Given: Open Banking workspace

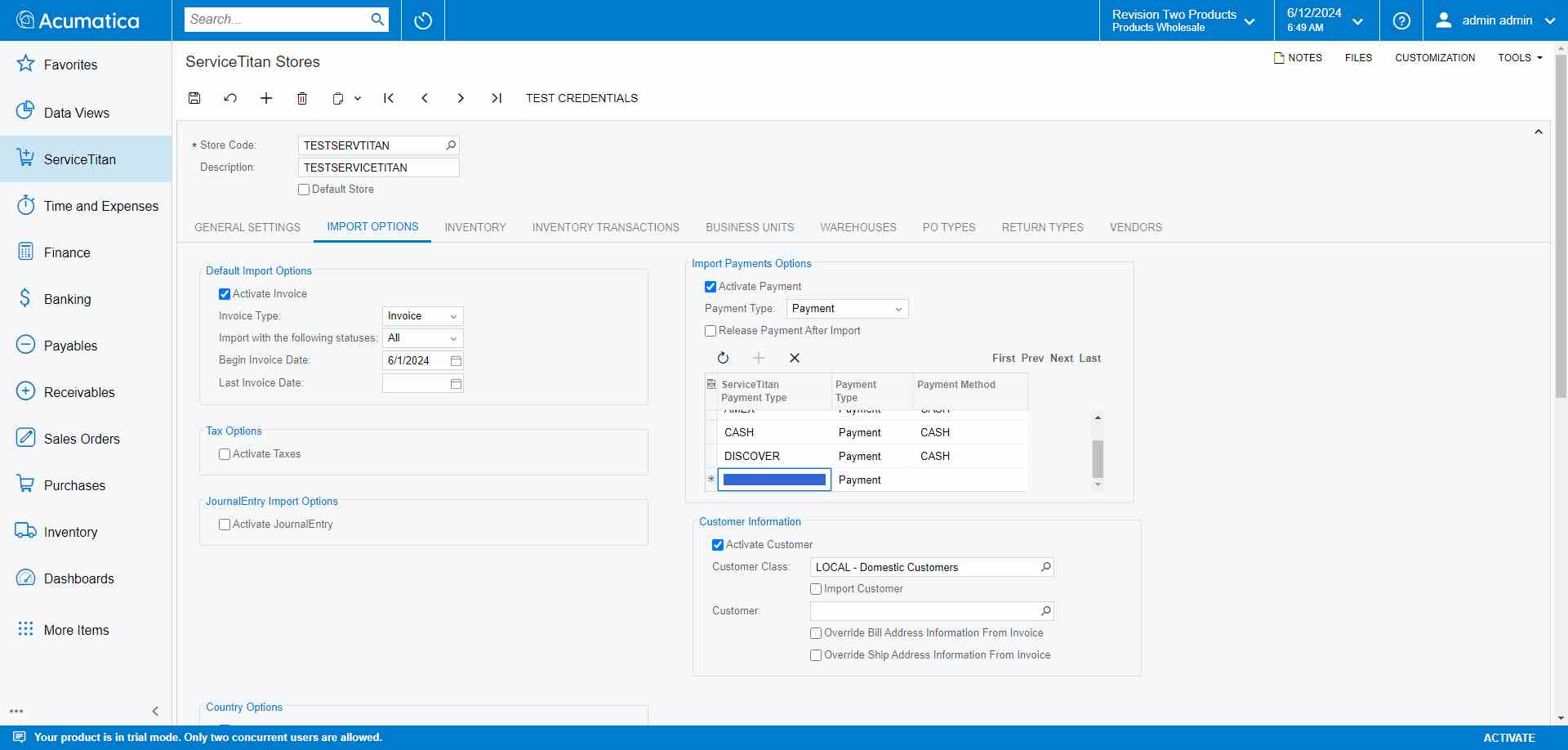Looking at the screenshot, I should point(86,299).
